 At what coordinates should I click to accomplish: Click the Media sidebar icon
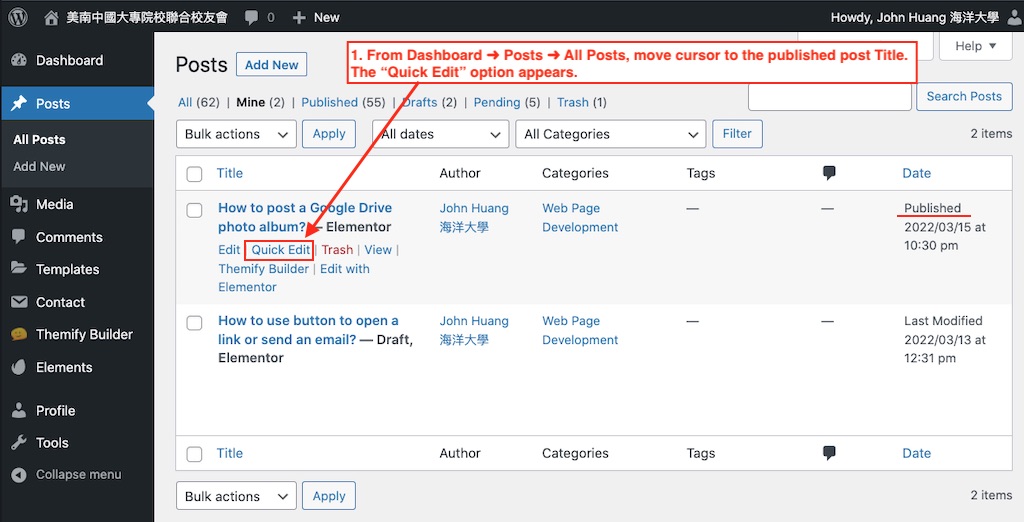(19, 204)
